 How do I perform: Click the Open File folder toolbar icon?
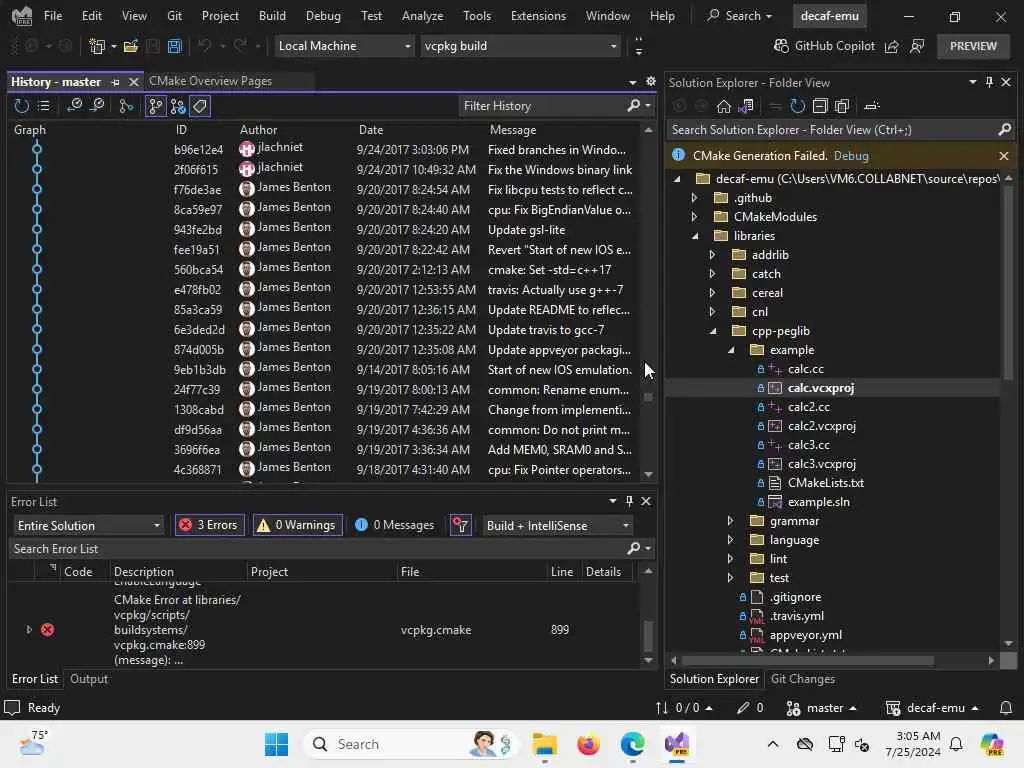[131, 46]
